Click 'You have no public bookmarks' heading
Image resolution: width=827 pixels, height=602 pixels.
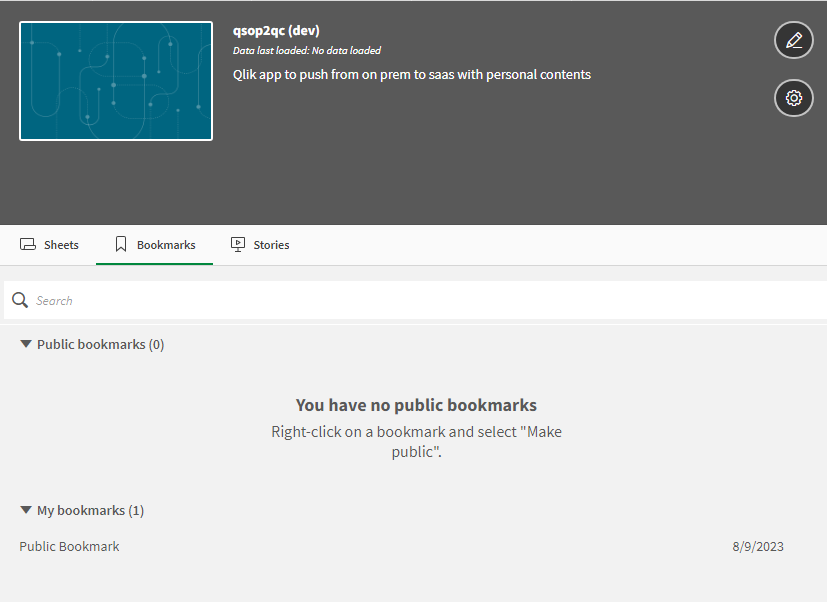416,405
